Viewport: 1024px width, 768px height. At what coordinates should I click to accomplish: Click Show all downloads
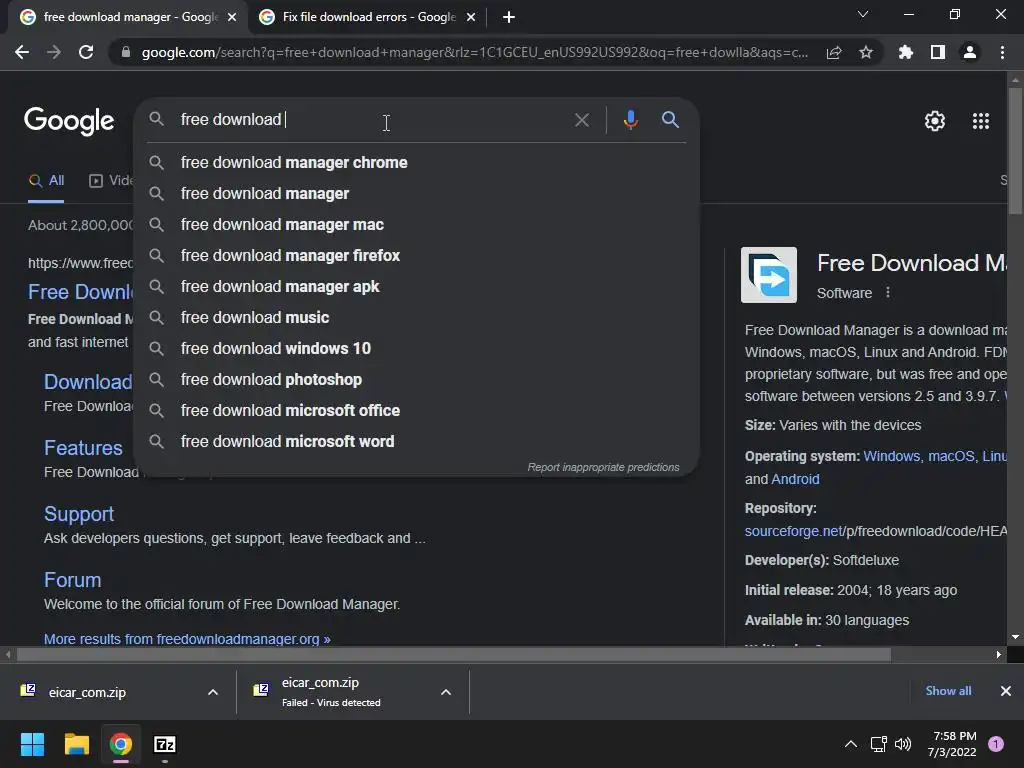948,691
